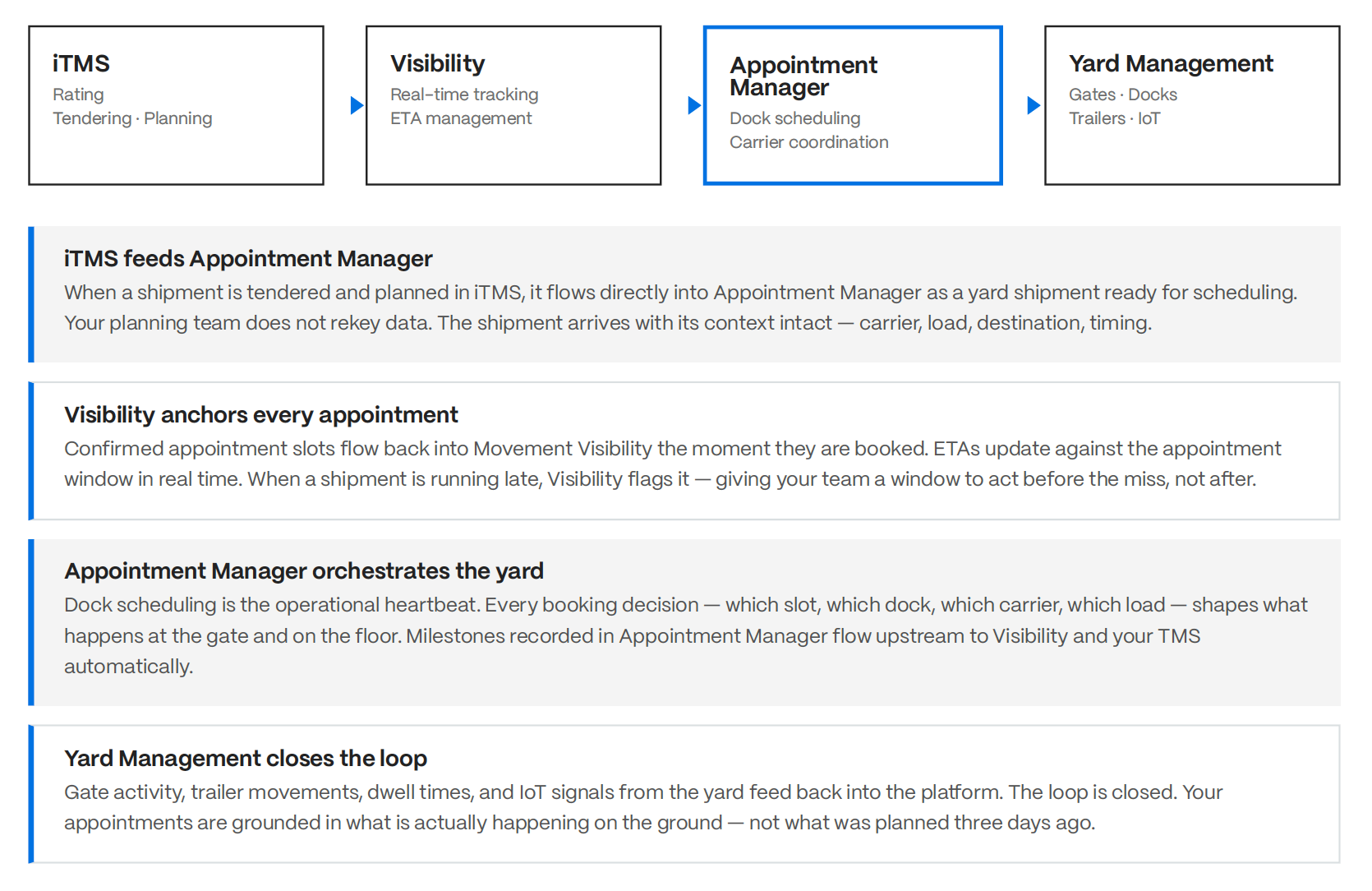This screenshot has width=1372, height=891.
Task: Click the 'Appointment Manager orchestrates the yard' heading
Action: click(x=304, y=571)
